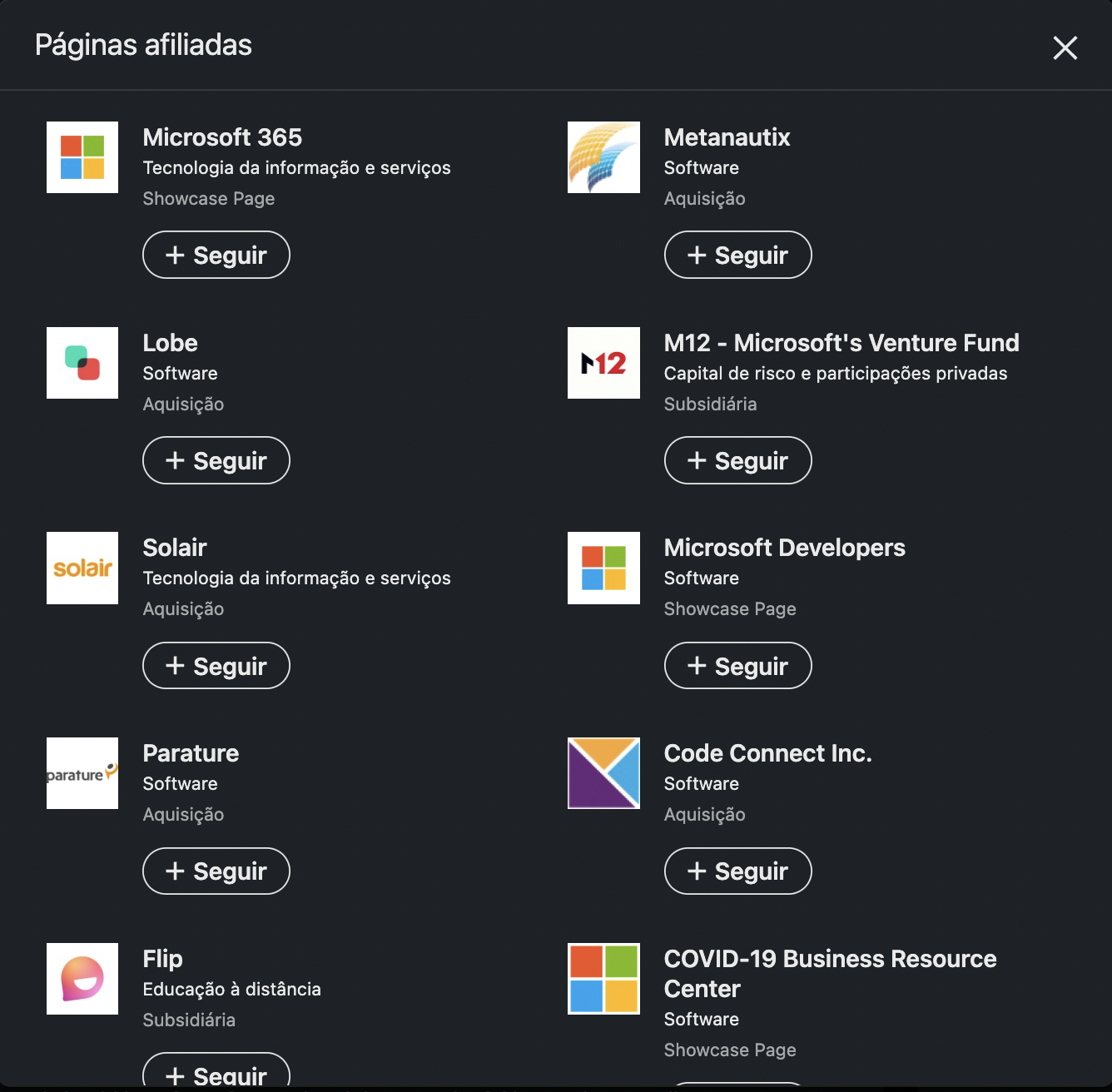Open M12 - Microsoft's Venture Fund title
Image resolution: width=1112 pixels, height=1092 pixels.
[841, 343]
